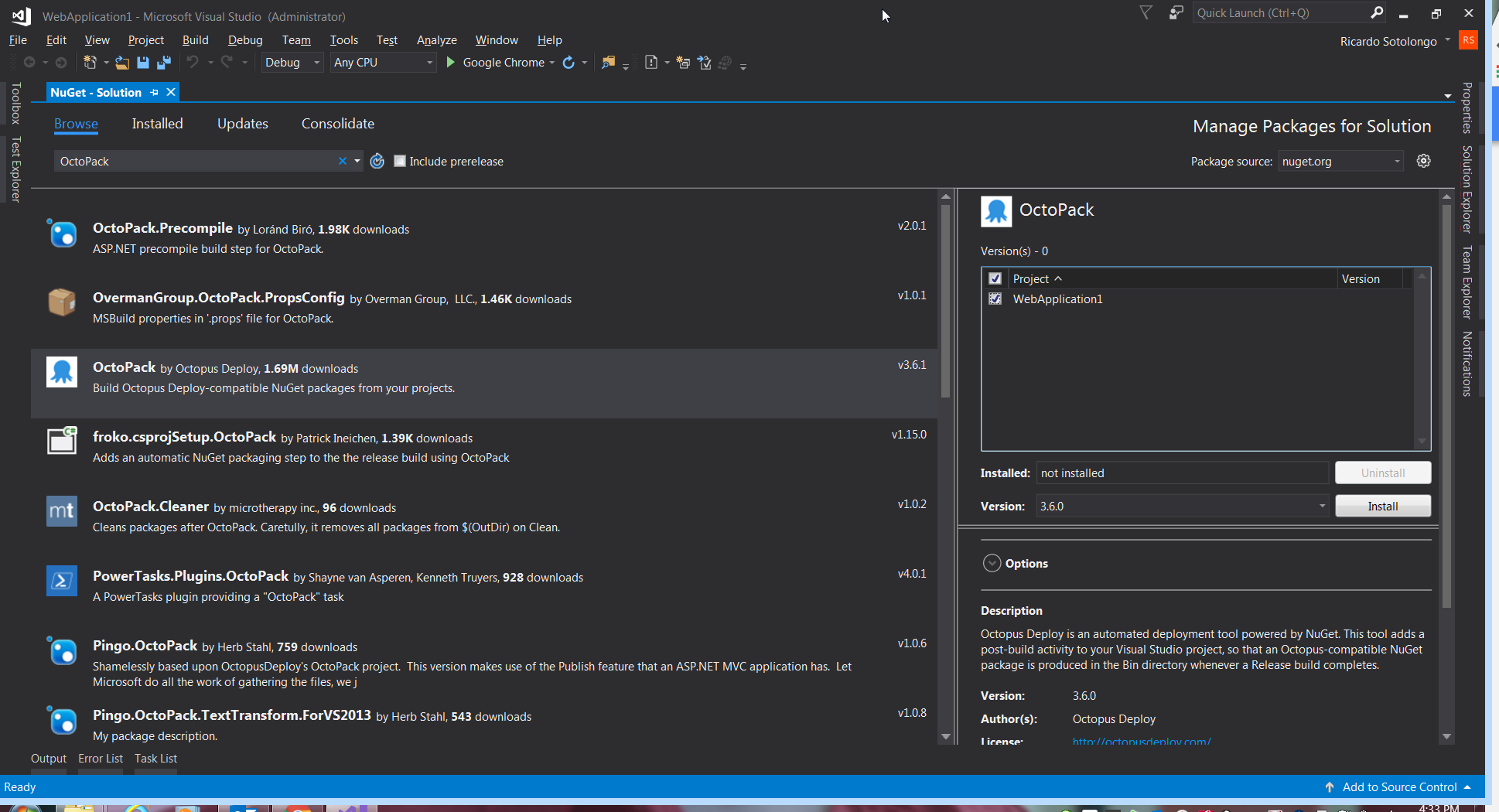Open the Analyze menu
The height and width of the screenshot is (812, 1499).
(436, 40)
